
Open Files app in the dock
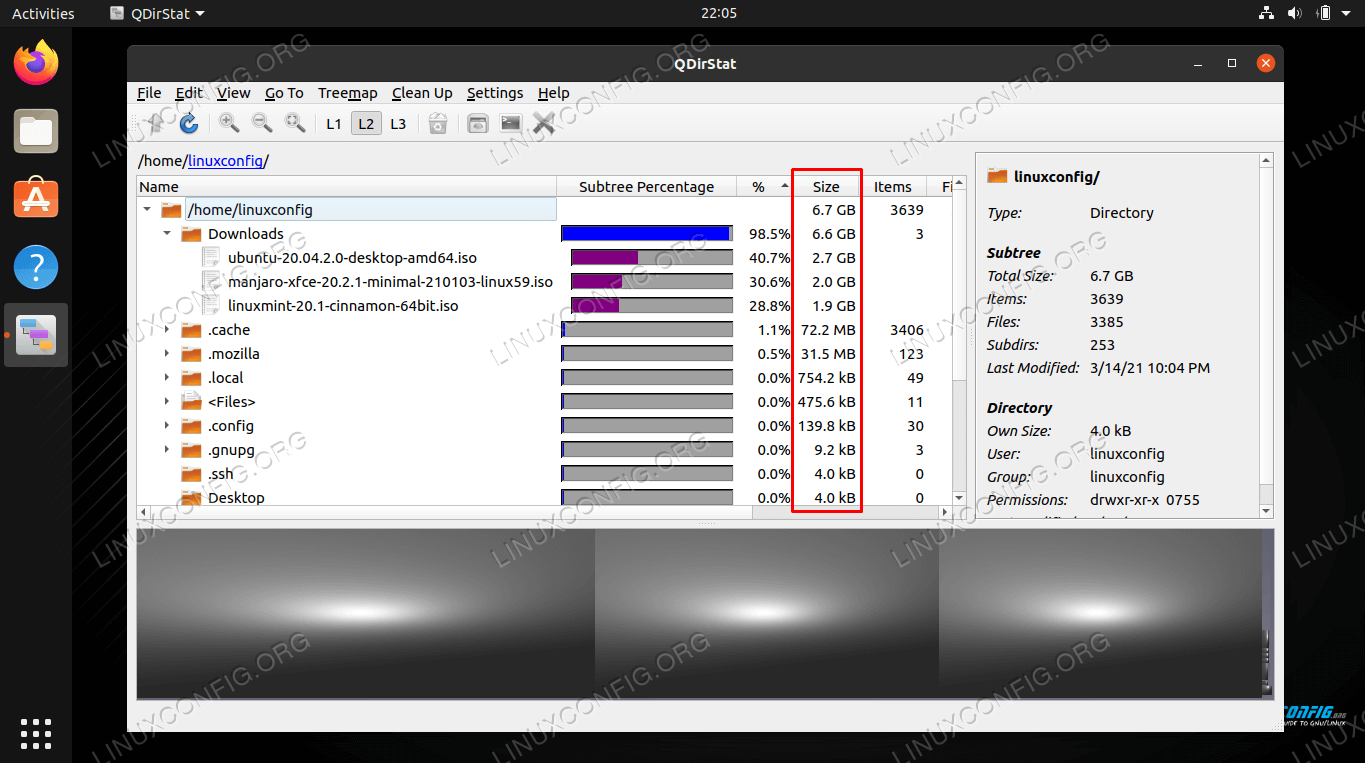(36, 131)
